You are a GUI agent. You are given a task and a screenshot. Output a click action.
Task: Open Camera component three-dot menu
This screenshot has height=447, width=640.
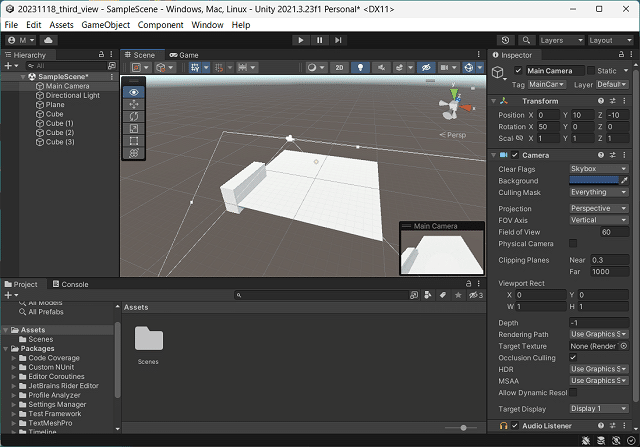[624, 155]
